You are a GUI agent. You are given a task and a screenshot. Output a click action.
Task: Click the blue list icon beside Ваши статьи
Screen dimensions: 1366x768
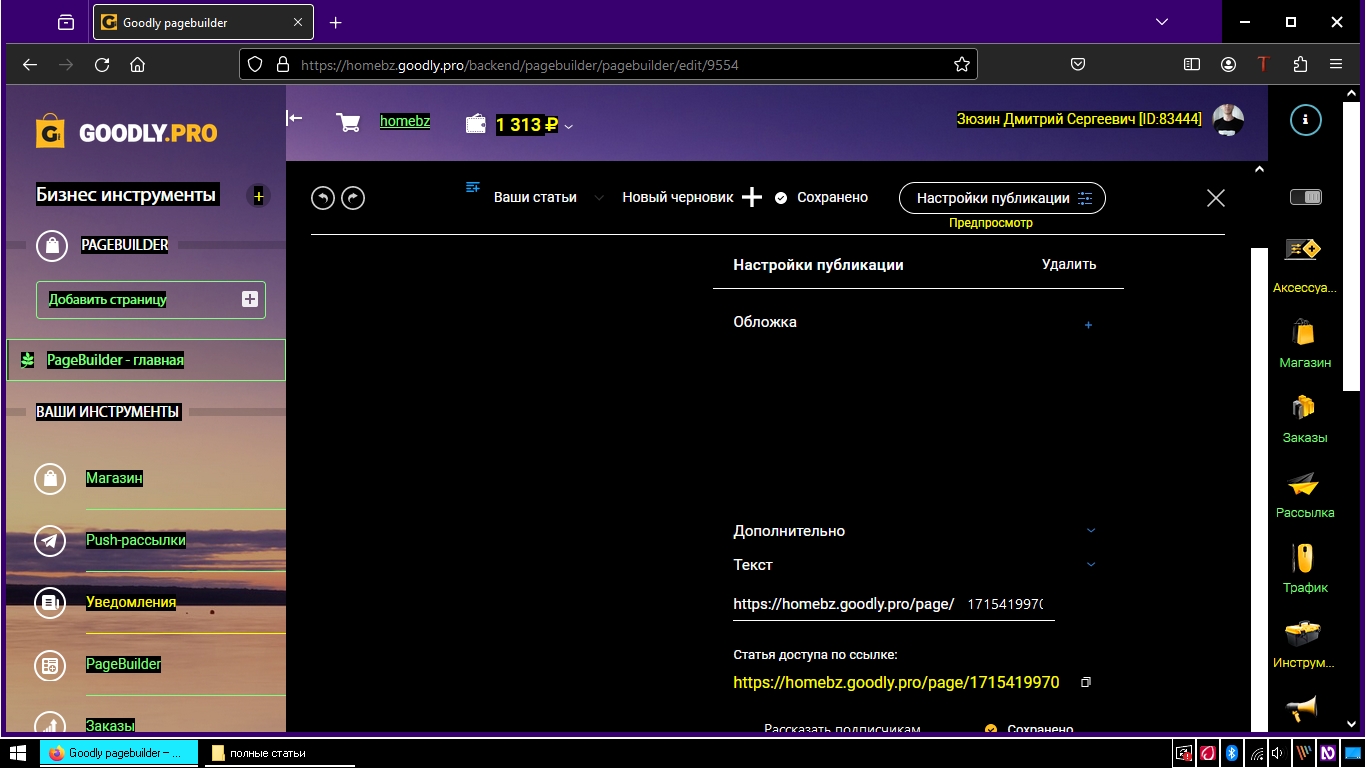click(473, 187)
